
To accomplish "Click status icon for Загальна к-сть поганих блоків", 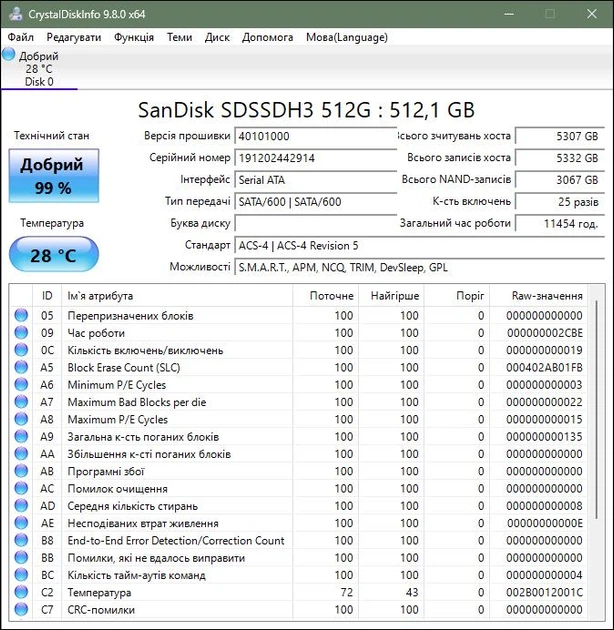I will tap(21, 436).
